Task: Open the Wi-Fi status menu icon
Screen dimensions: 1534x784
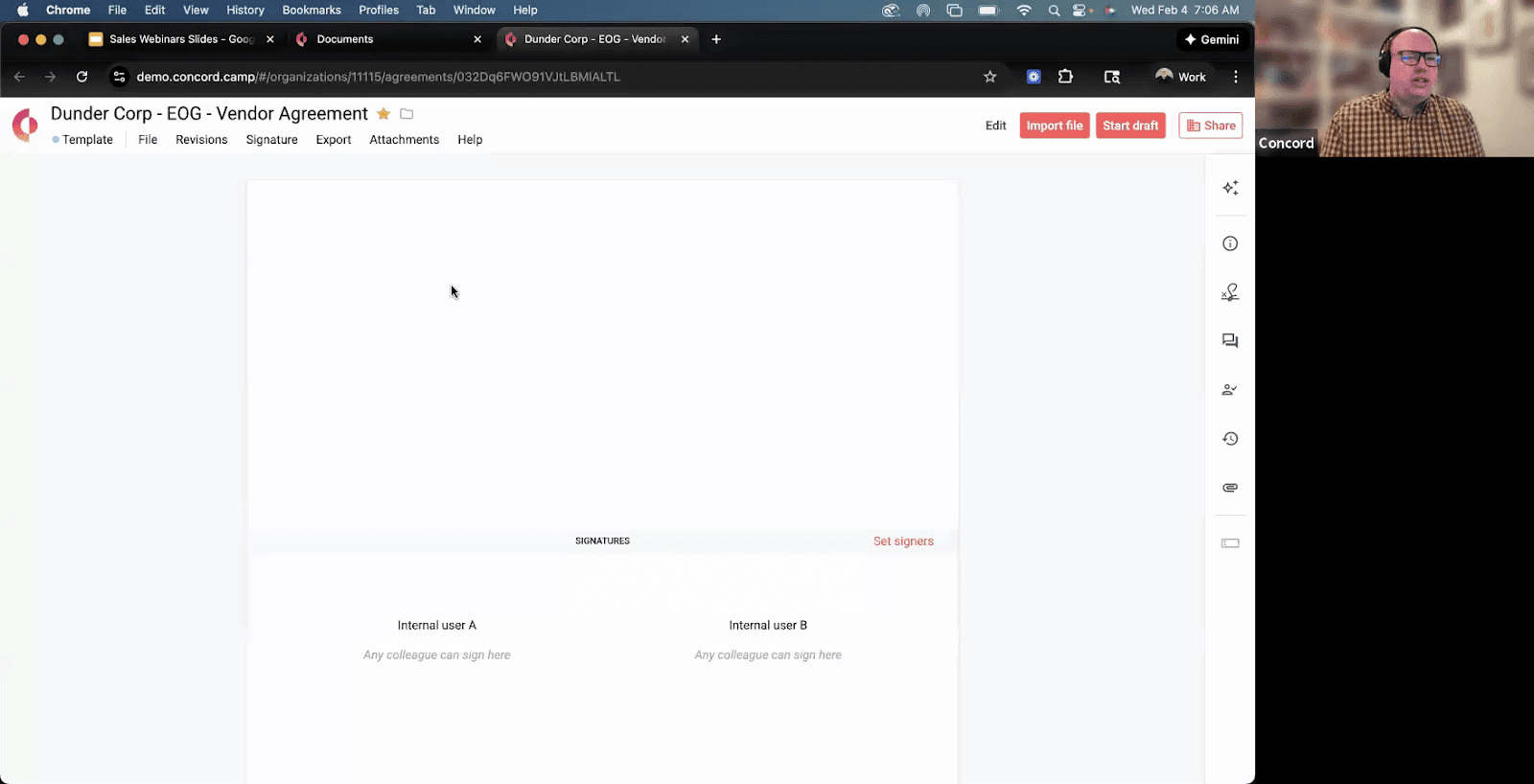Action: tap(1024, 11)
